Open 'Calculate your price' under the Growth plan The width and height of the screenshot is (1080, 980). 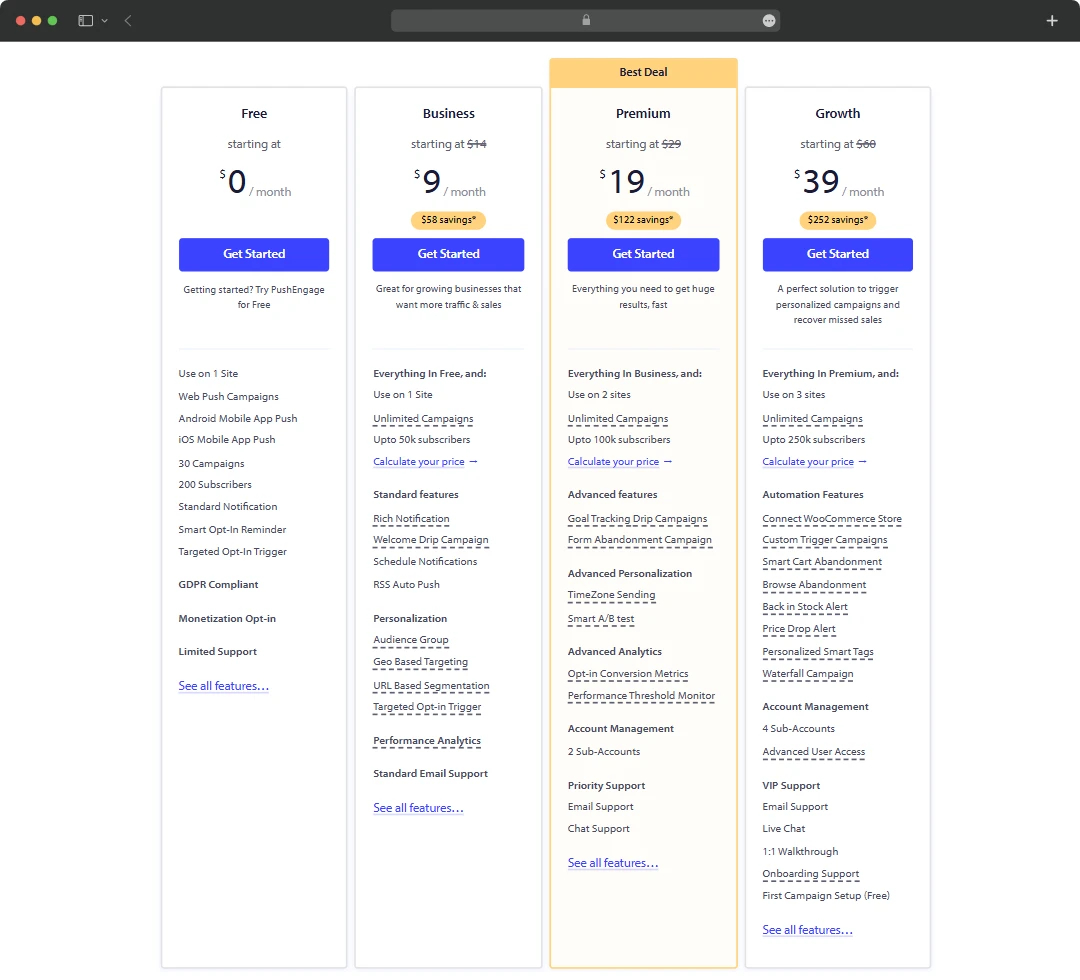[807, 461]
